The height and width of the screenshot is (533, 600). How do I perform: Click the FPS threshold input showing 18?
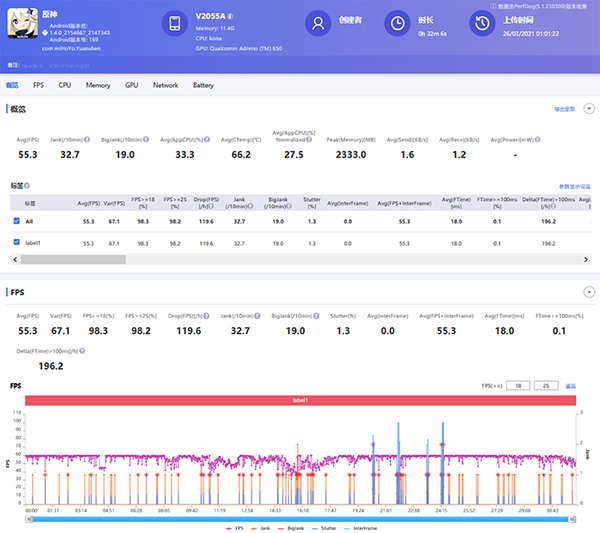517,385
